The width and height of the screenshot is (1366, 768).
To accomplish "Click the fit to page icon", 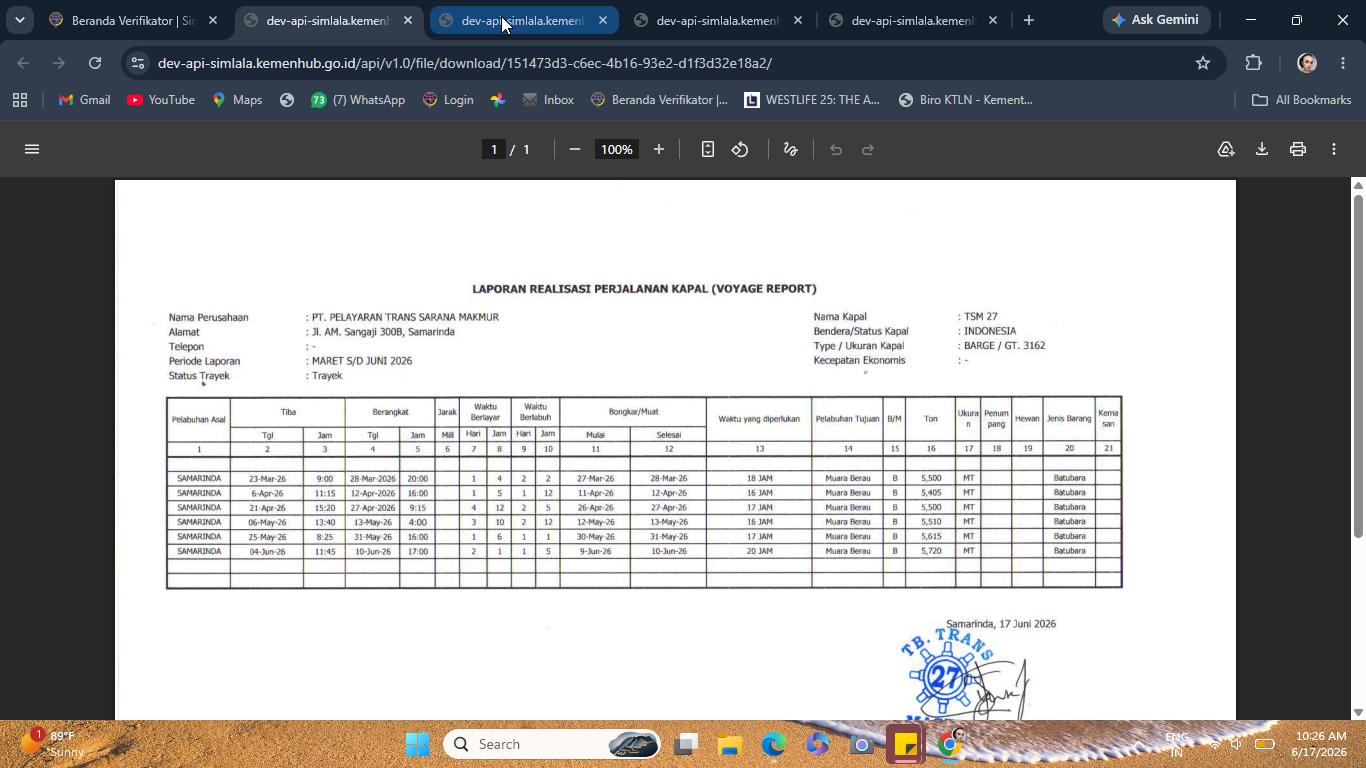I will [x=707, y=149].
